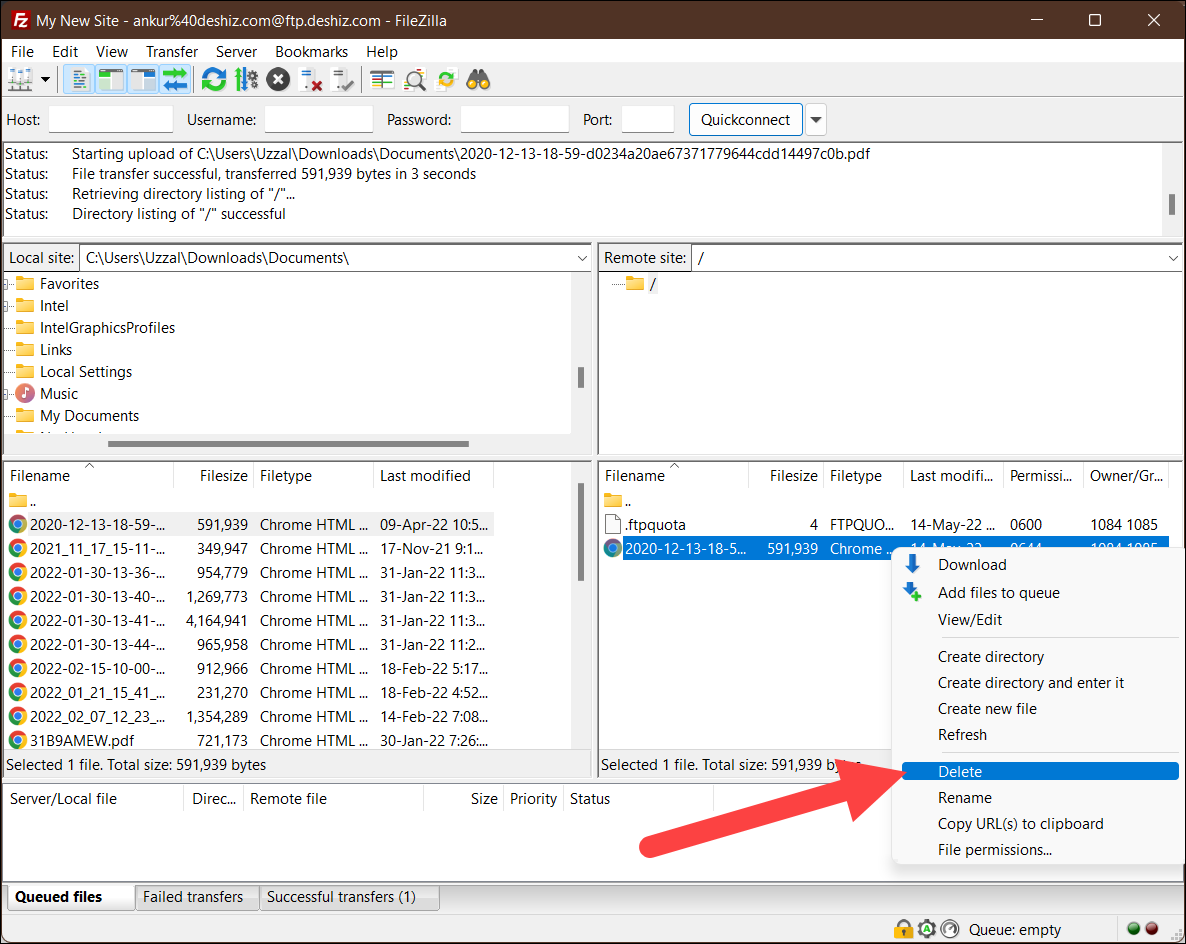1186x944 pixels.
Task: Click the red activity LED indicator
Action: 1152,929
